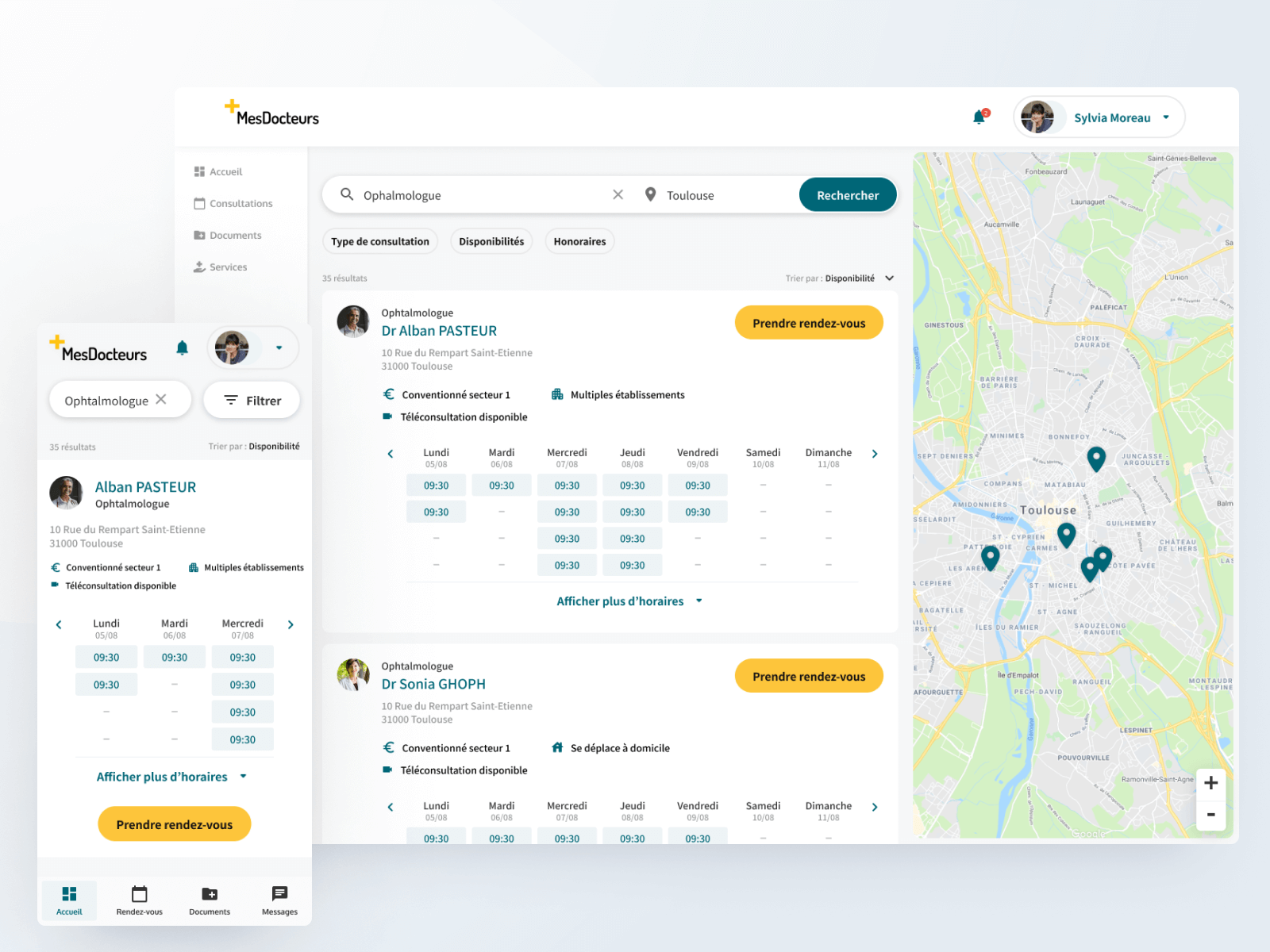
Task: Select Mardi 06/08 09:30 slot in mobile view
Action: pyautogui.click(x=175, y=657)
